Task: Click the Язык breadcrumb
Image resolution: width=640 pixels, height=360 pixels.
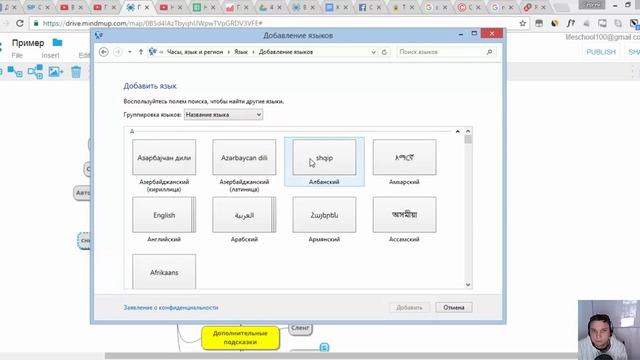Action: (241, 52)
